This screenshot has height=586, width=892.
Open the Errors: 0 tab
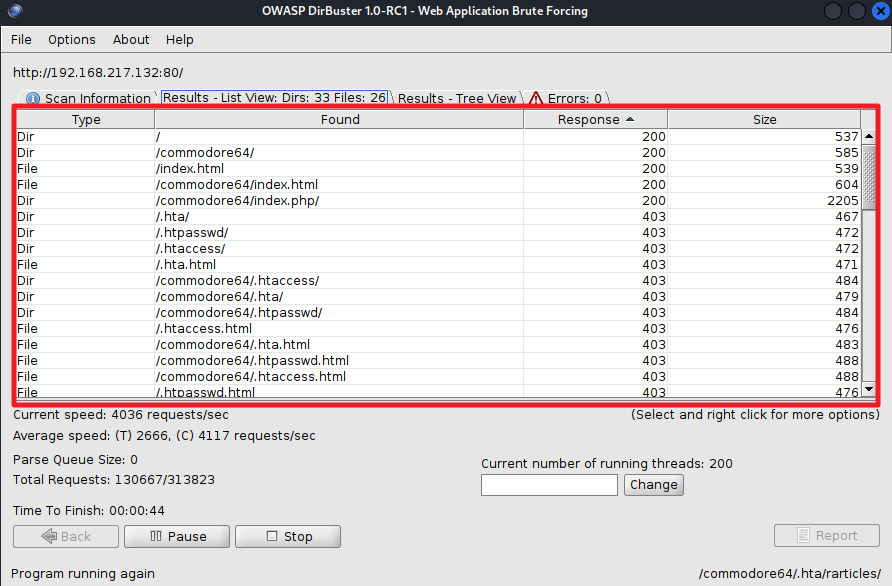click(x=567, y=98)
